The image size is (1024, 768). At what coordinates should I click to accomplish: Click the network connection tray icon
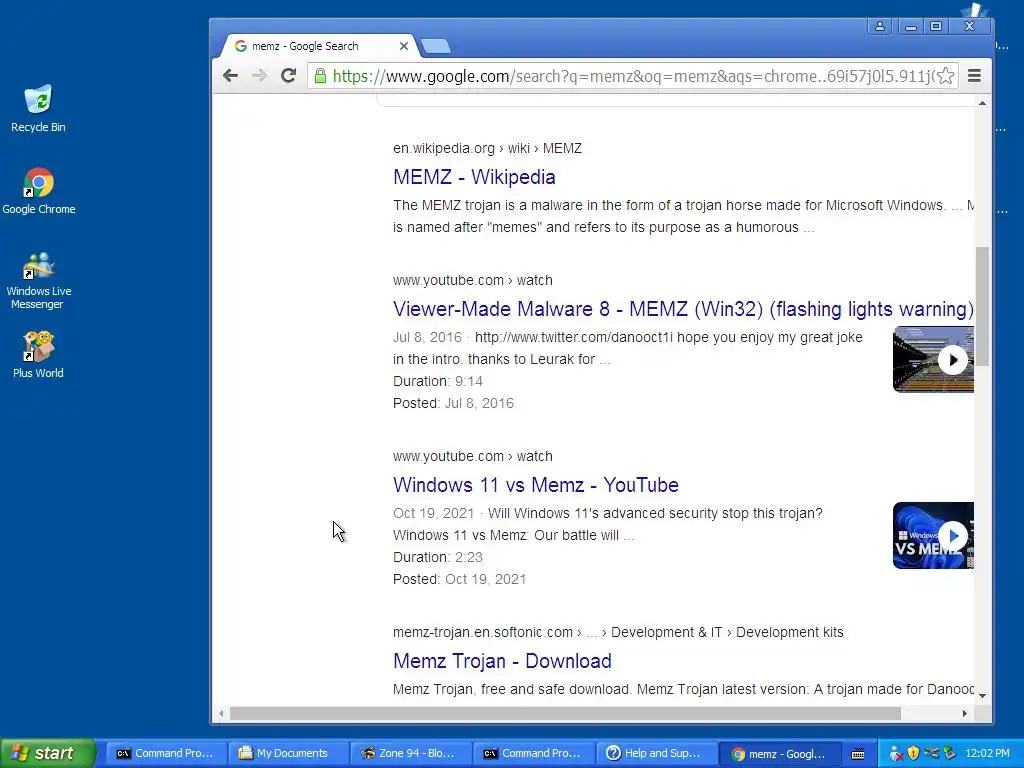click(932, 754)
